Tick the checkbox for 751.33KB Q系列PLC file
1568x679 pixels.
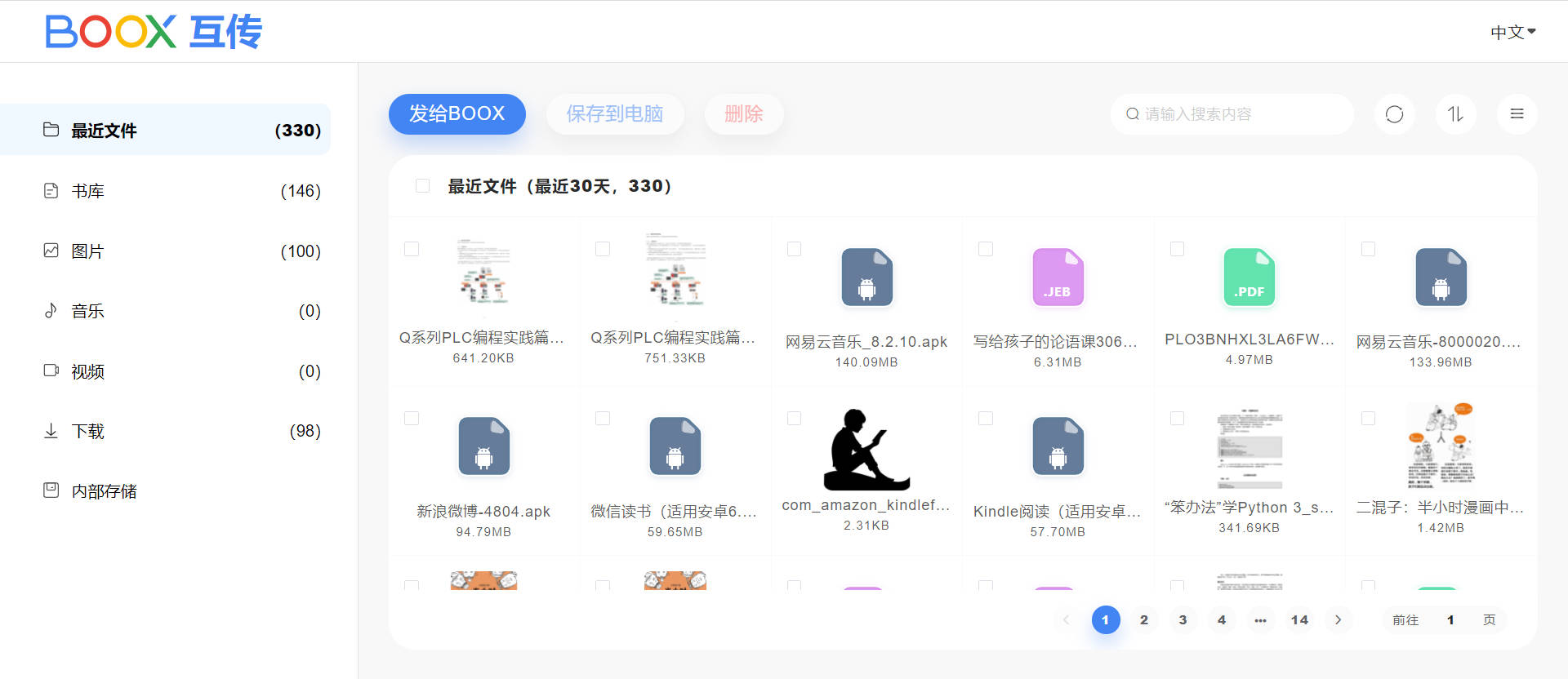coord(603,249)
